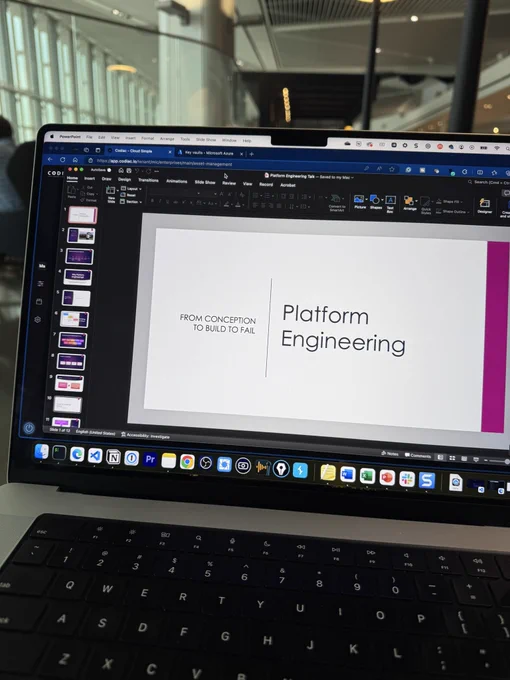Viewport: 510px width, 680px height.
Task: Switch to Slide Sorter view in status bar
Action: pyautogui.click(x=452, y=458)
